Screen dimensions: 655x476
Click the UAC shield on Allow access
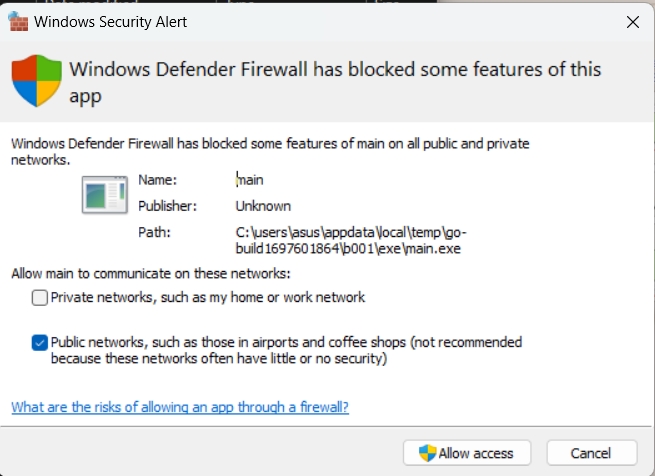pos(427,453)
